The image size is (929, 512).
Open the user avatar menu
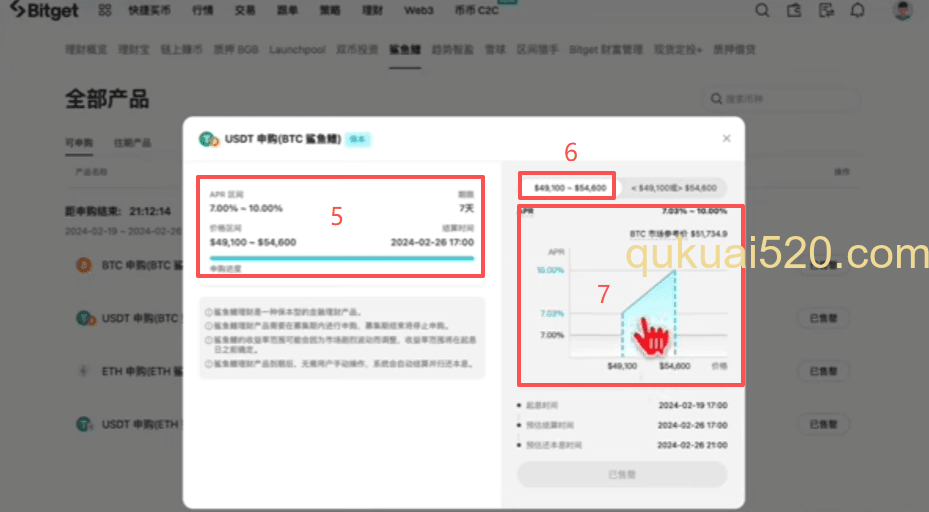pyautogui.click(x=902, y=10)
